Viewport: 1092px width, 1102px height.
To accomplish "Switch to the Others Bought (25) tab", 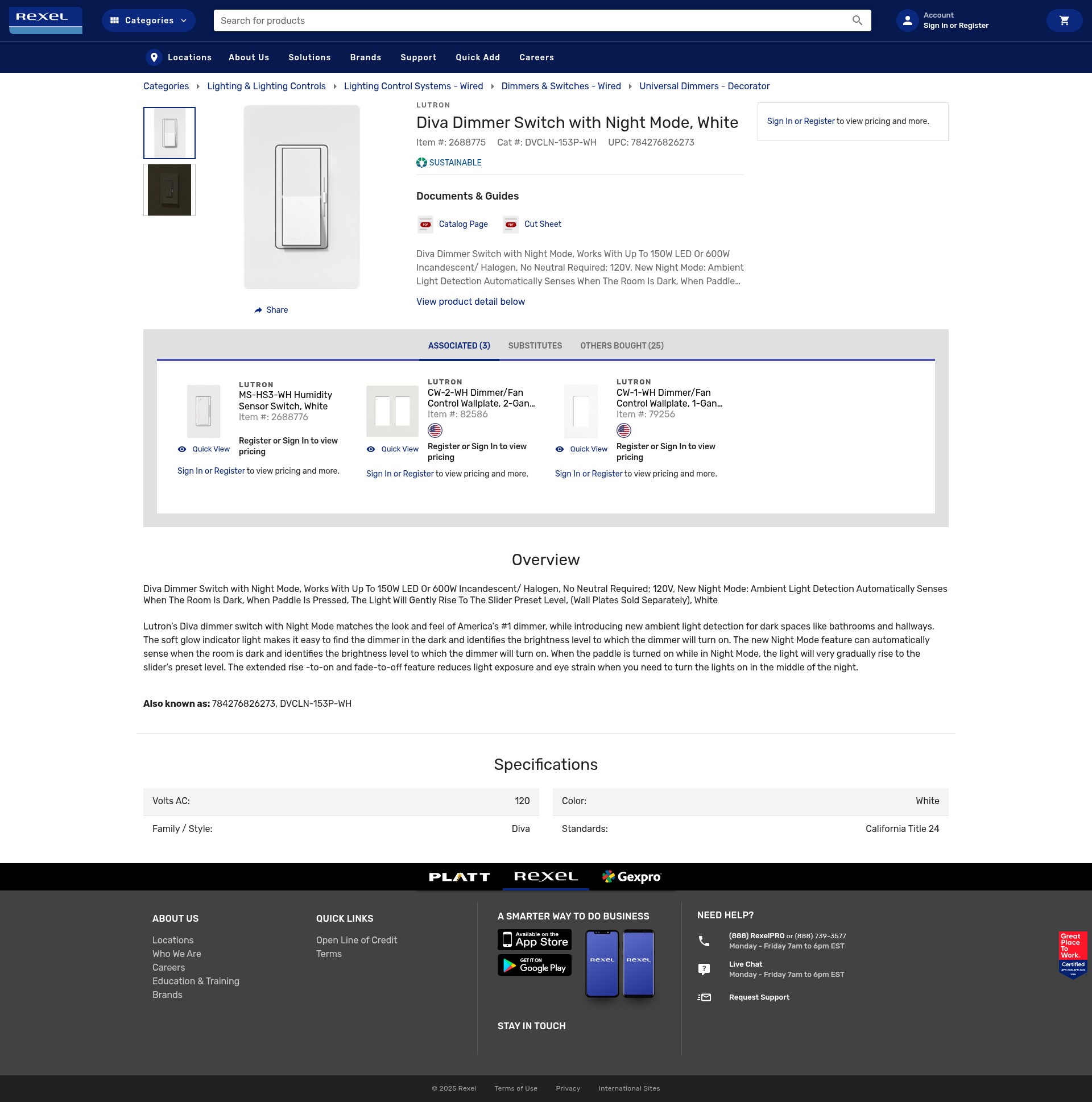I will [x=621, y=346].
